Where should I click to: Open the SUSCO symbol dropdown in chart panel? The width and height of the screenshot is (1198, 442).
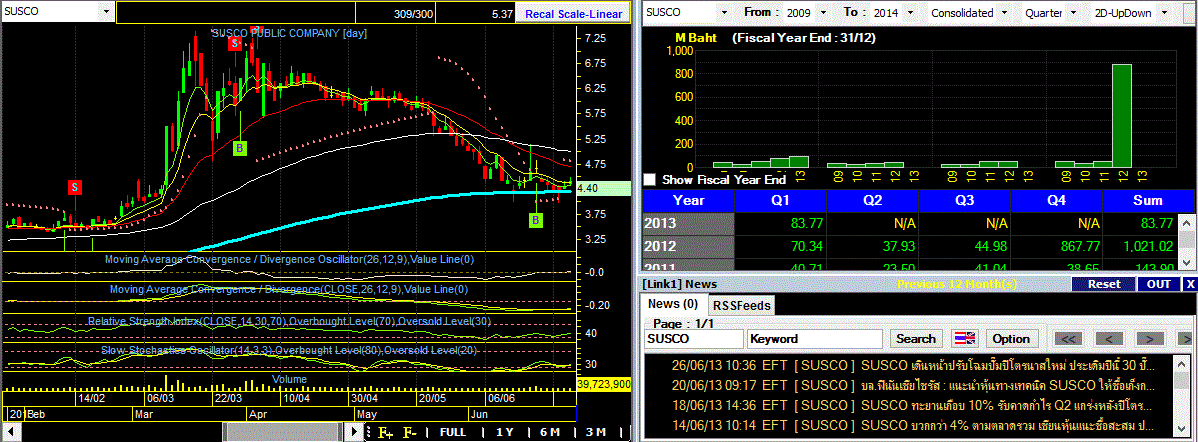click(105, 13)
